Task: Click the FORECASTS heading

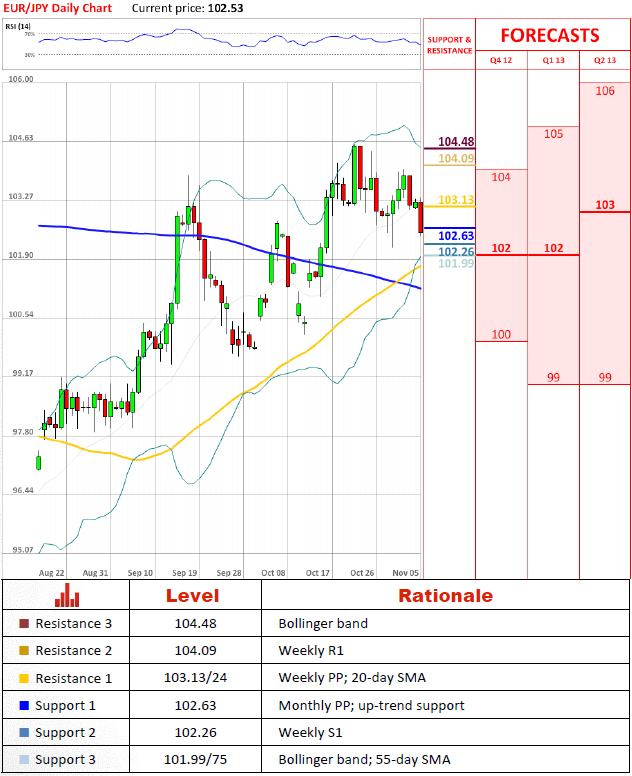Action: point(550,36)
